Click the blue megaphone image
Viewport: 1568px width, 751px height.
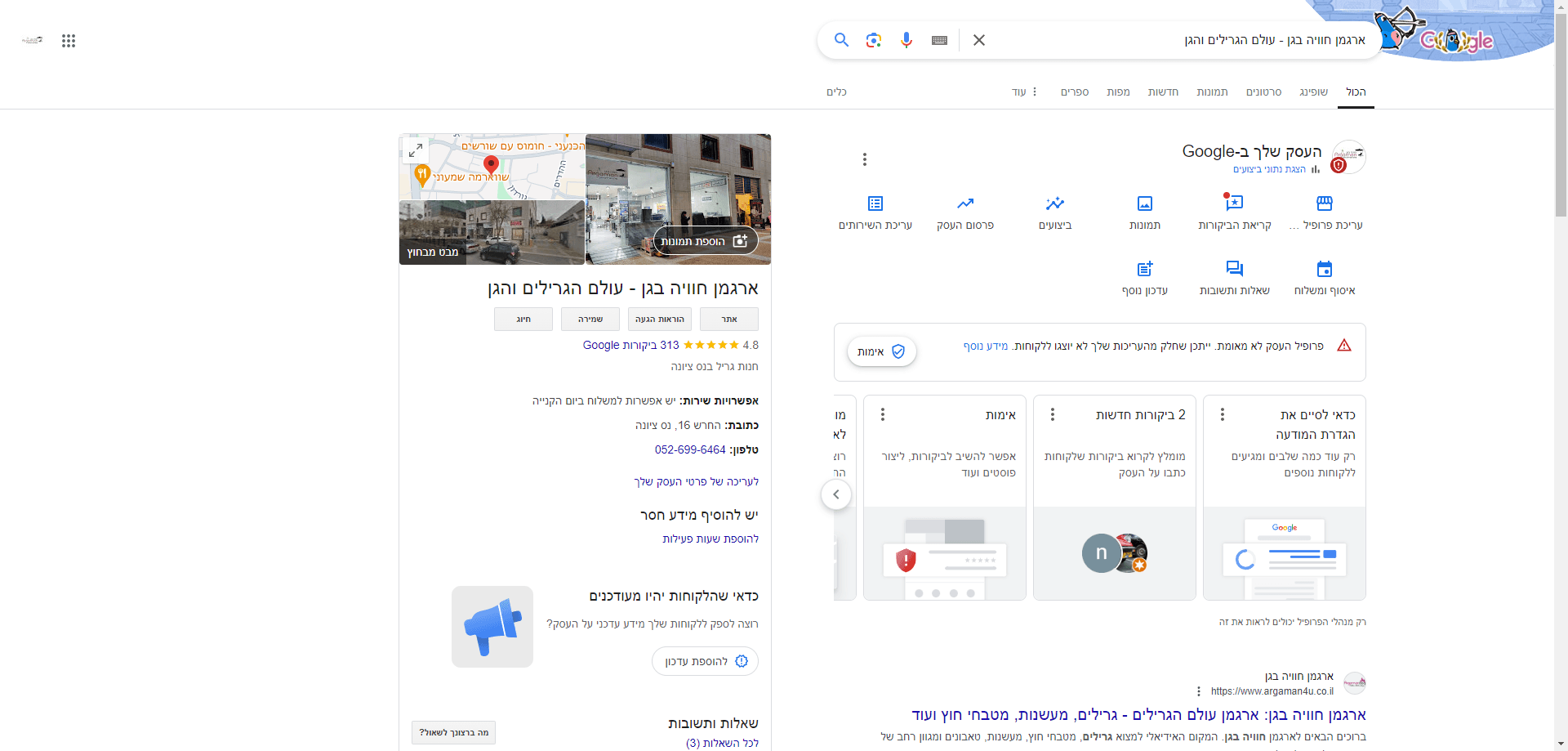pyautogui.click(x=492, y=627)
